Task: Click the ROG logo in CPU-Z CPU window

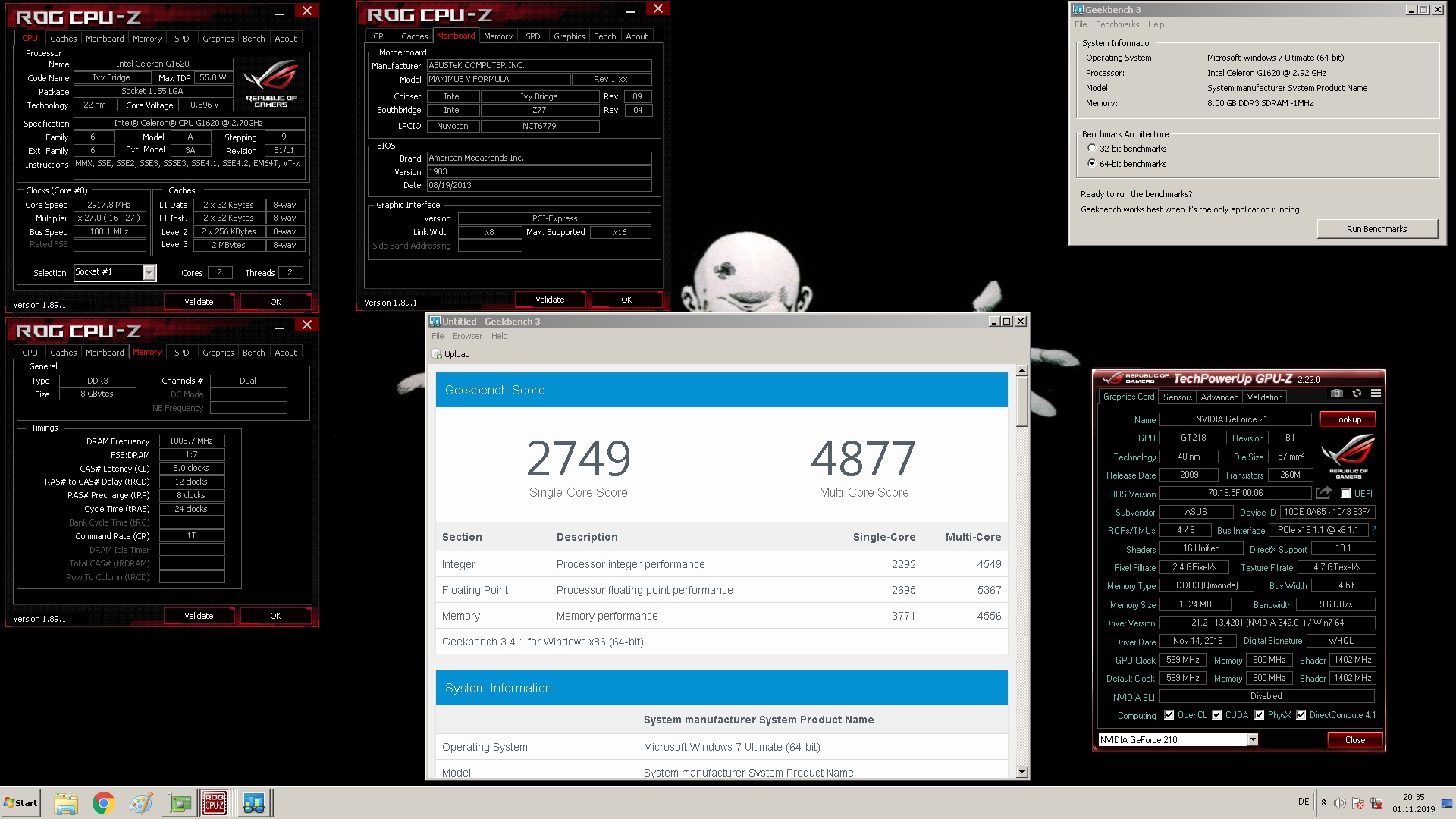Action: [271, 83]
